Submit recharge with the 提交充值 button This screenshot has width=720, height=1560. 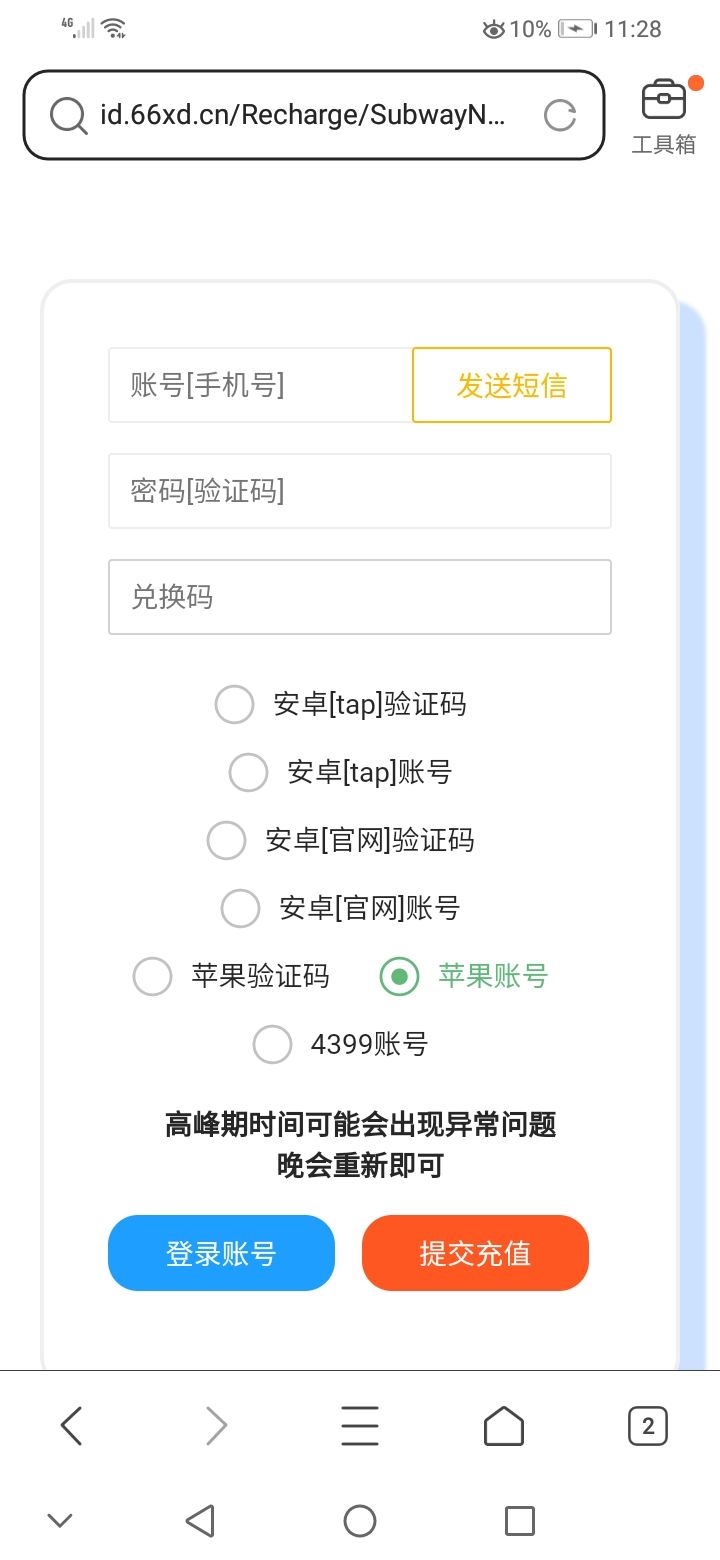pos(475,1253)
